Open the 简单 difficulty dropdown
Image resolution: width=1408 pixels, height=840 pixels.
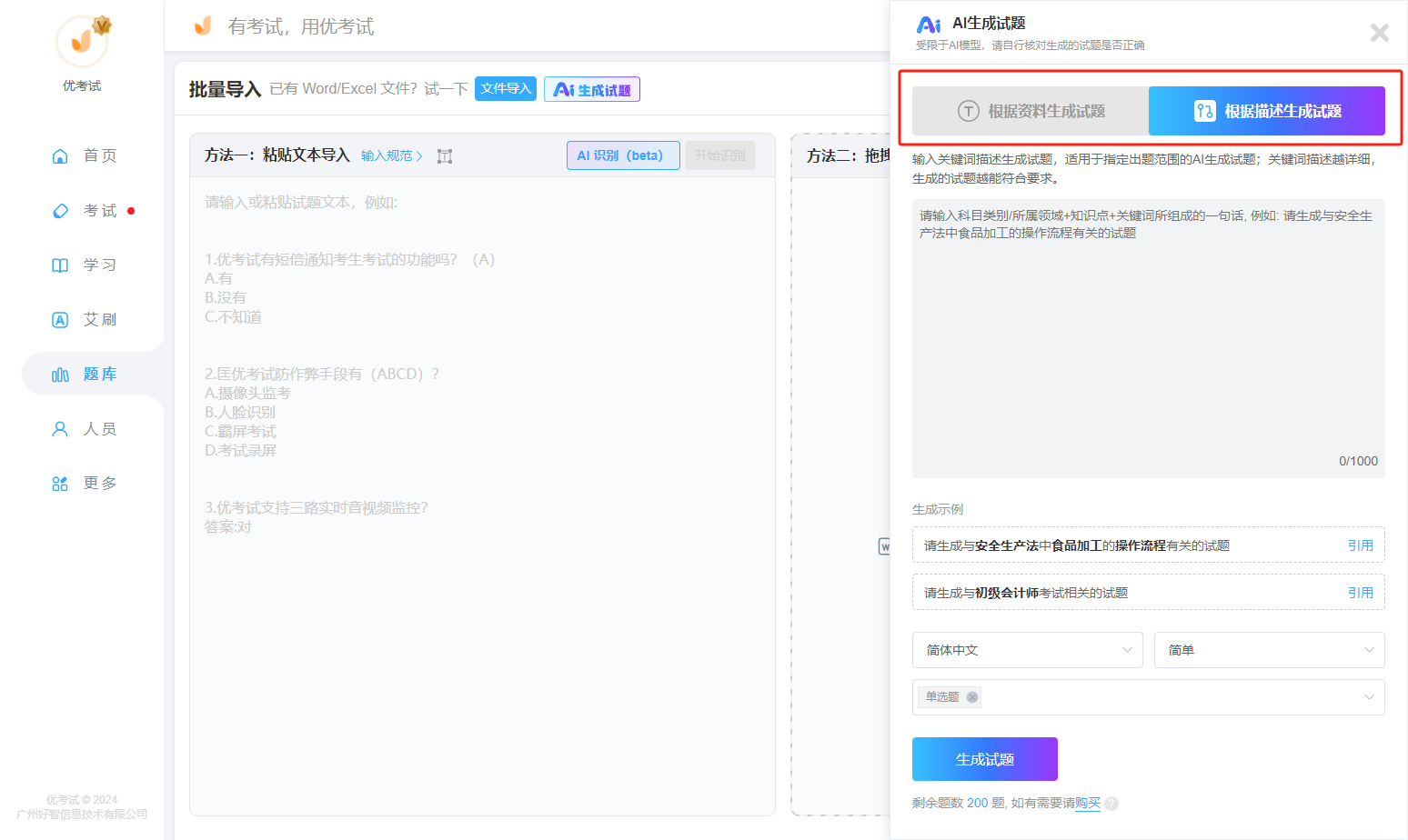1270,650
